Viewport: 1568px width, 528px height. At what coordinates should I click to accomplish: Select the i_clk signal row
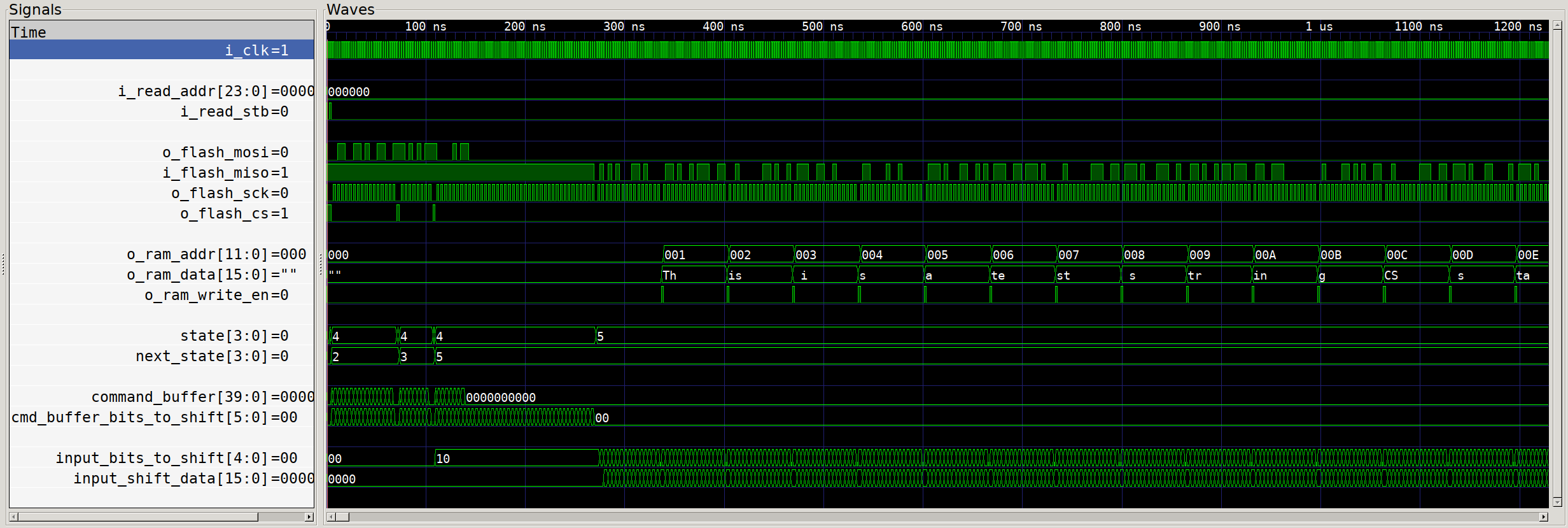[x=162, y=50]
